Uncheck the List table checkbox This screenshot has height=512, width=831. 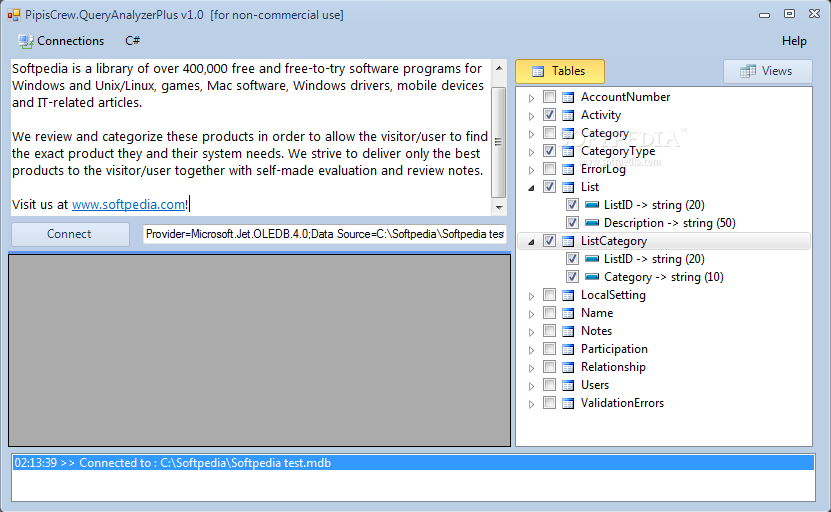550,187
